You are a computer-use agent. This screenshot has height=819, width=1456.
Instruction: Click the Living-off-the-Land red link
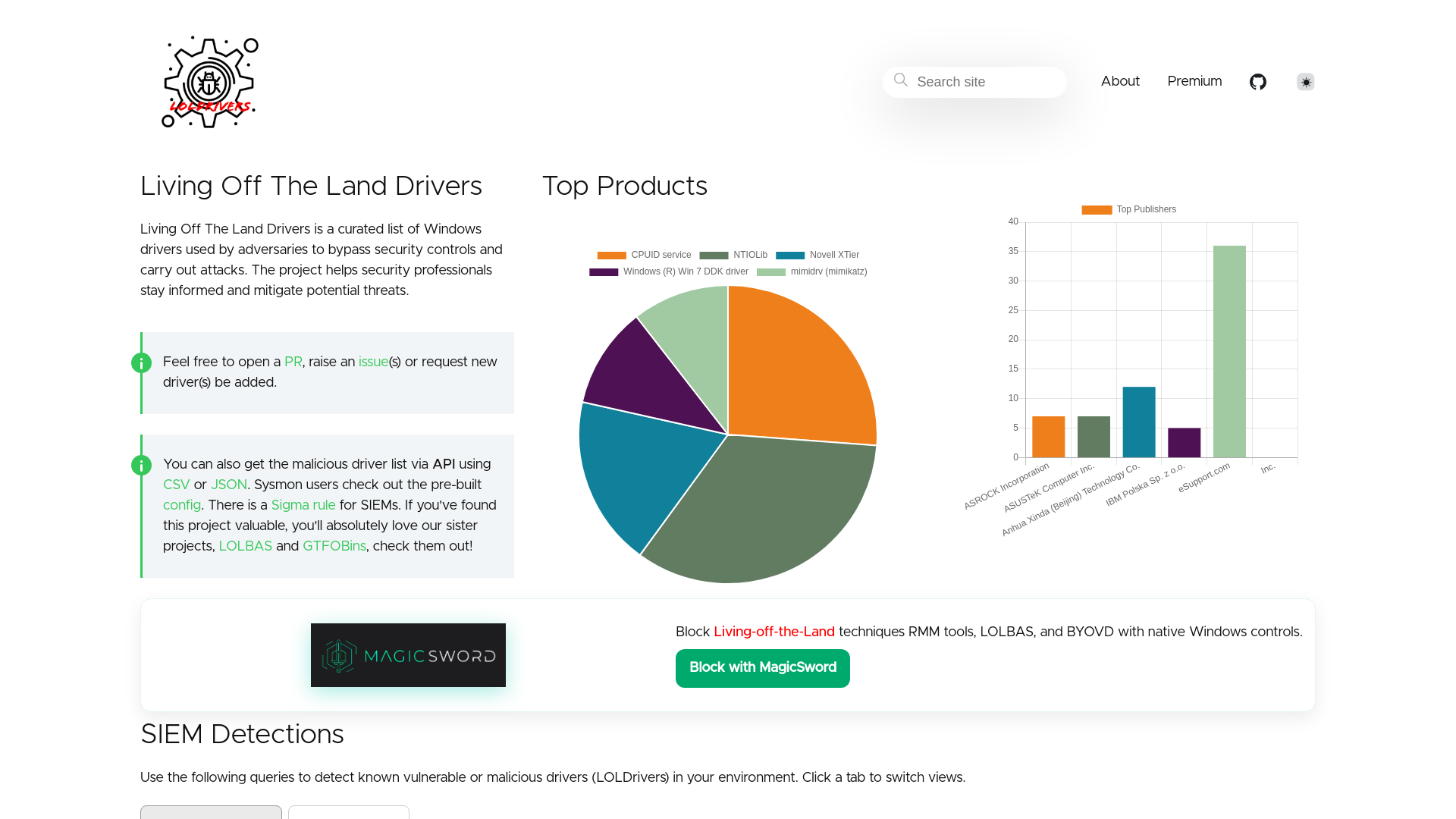coord(774,632)
